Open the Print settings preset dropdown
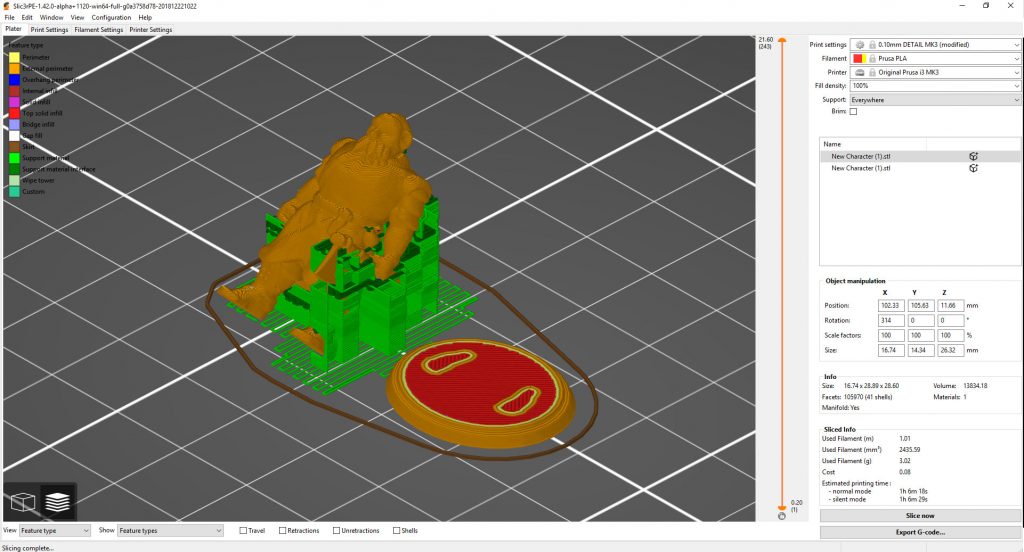The image size is (1024, 552). coord(935,44)
